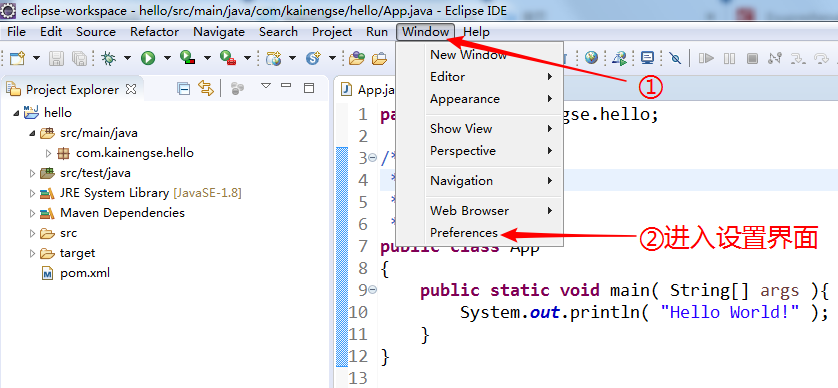Click the New file wizard icon
This screenshot has height=388, width=838.
[x=18, y=58]
